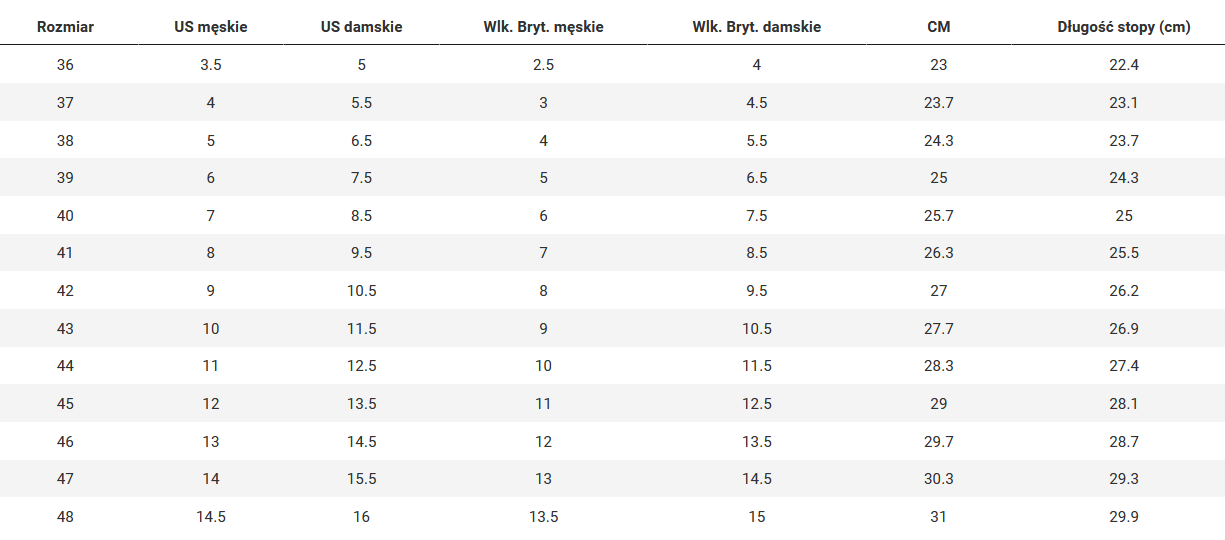Click the foot length value 22.4

1124,65
